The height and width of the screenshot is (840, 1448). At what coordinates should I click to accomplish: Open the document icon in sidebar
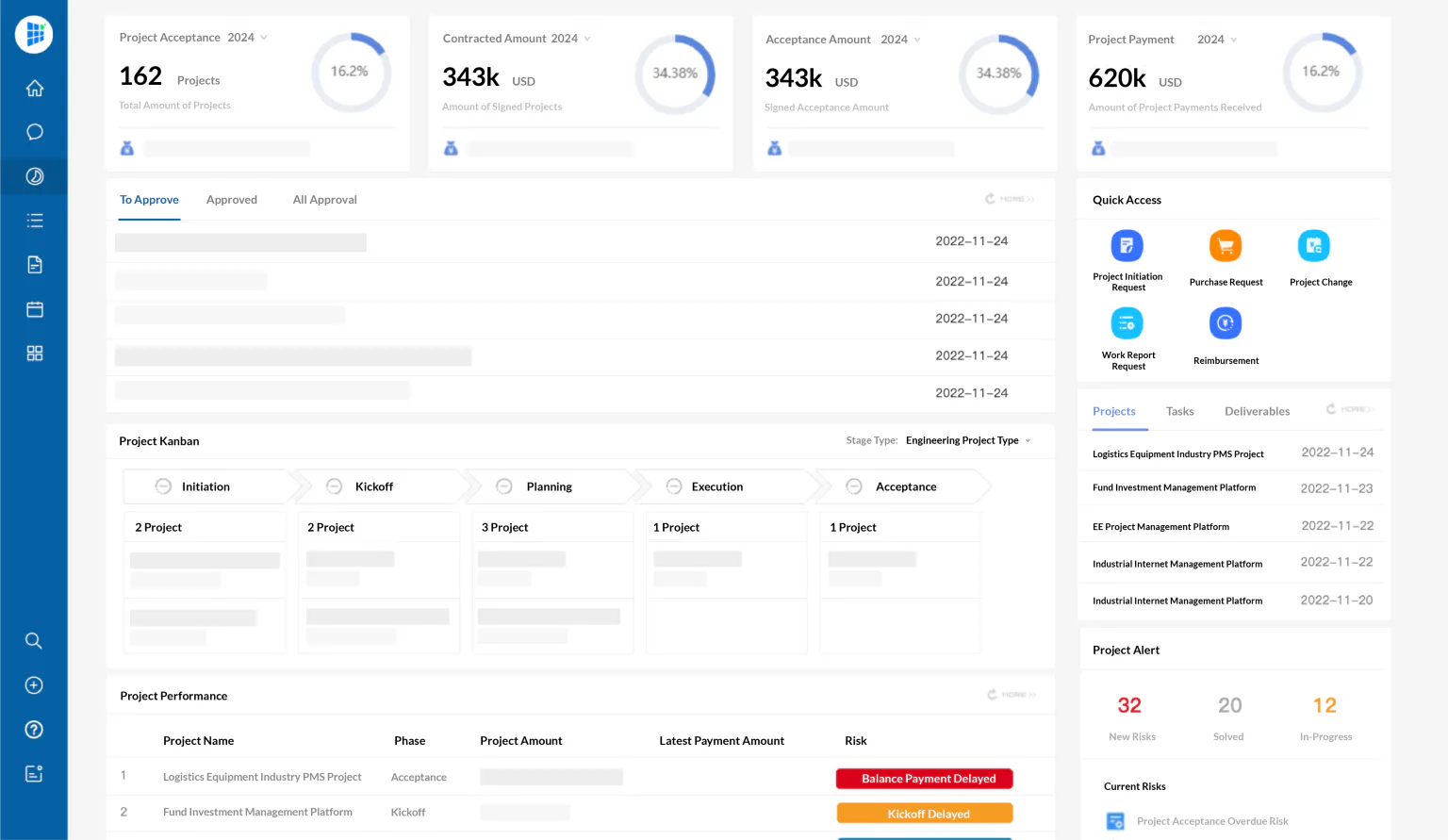click(x=35, y=265)
